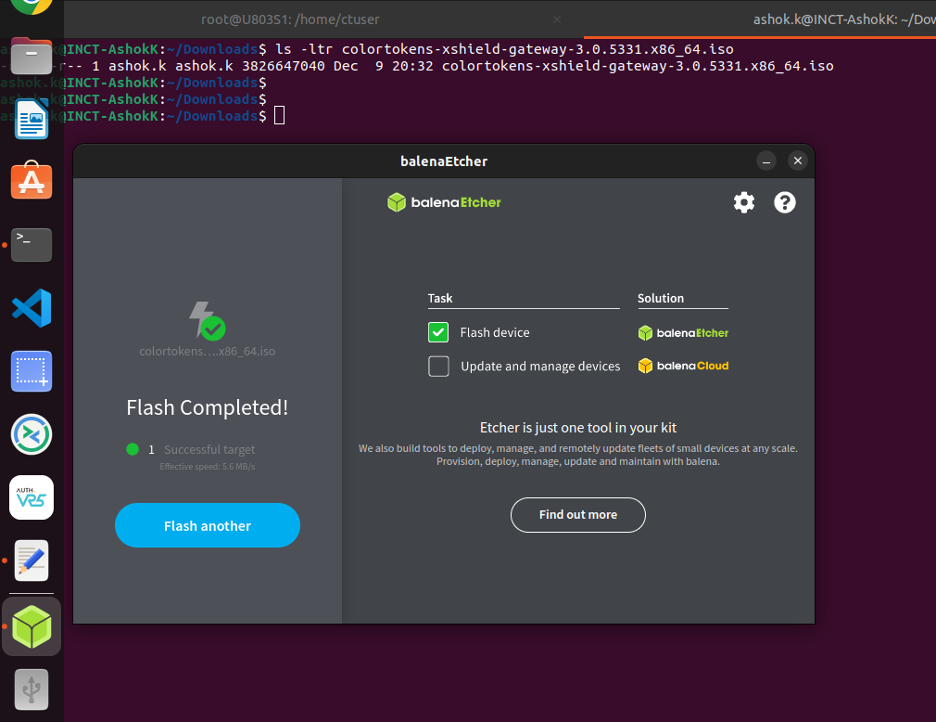Open the balenaCloud solution link

(683, 366)
